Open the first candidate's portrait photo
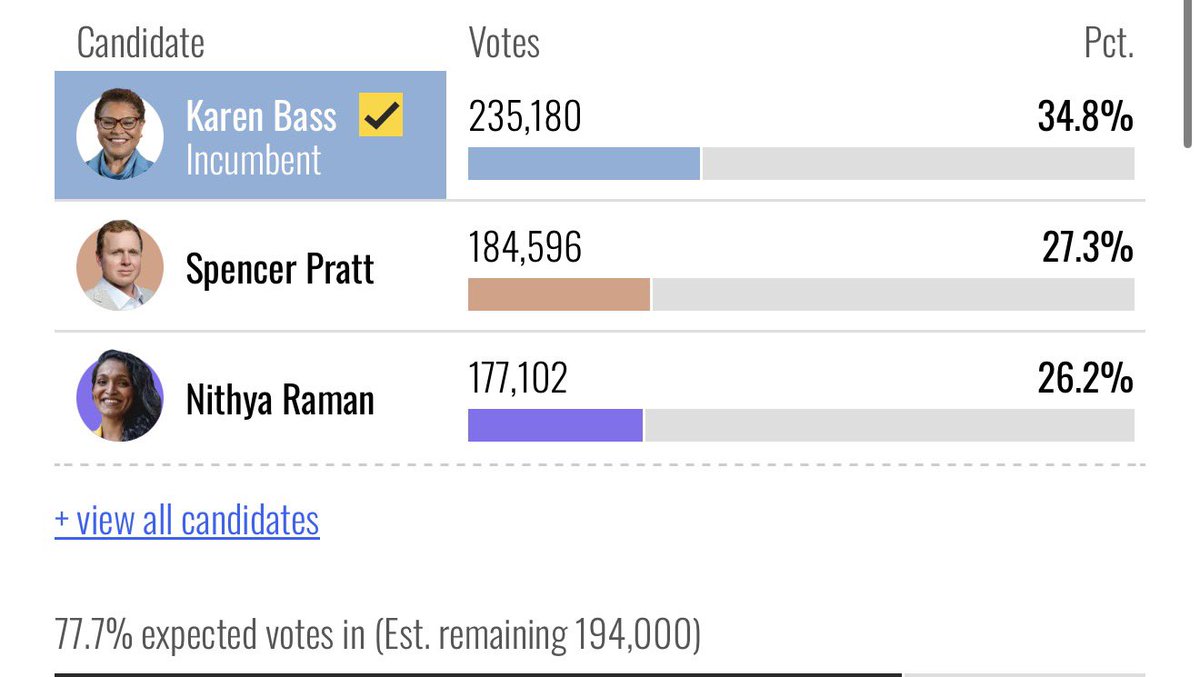1200x677 pixels. [120, 135]
